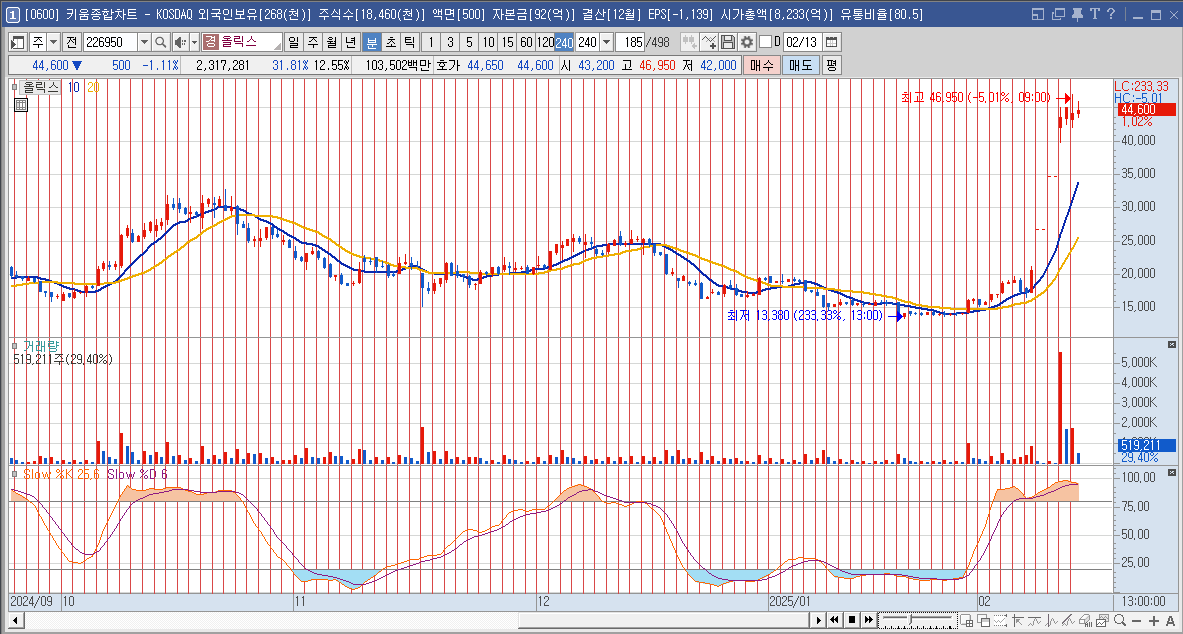Click the candlestick compare icon

coord(689,42)
